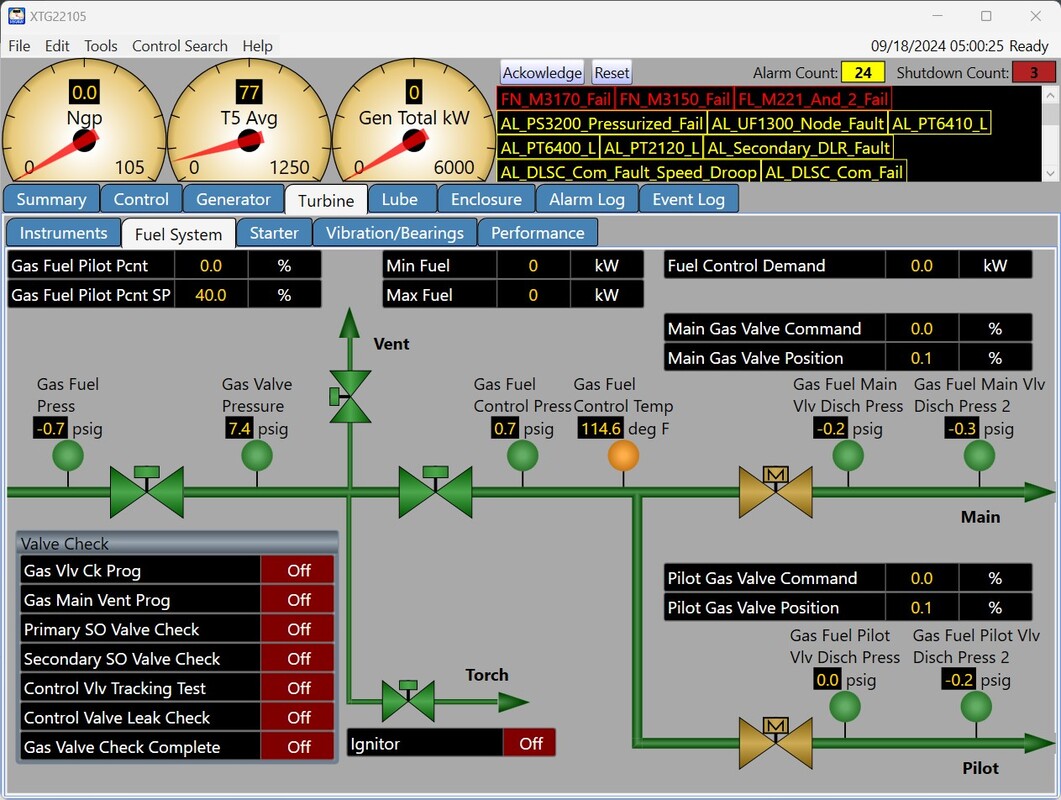Click the T5 Avg gauge dial

[x=249, y=122]
